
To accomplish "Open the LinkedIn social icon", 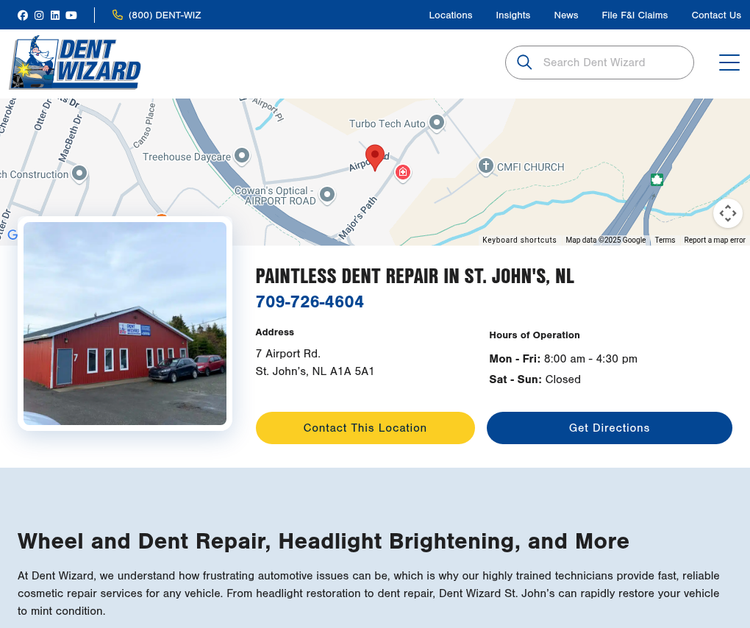I will point(55,15).
